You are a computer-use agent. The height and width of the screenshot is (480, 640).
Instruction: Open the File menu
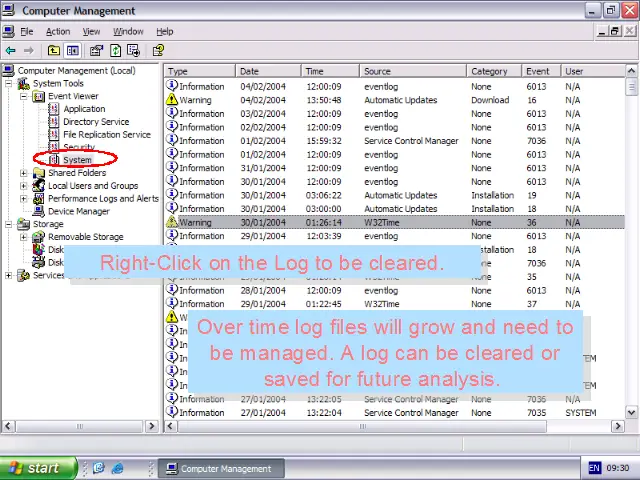(x=27, y=31)
